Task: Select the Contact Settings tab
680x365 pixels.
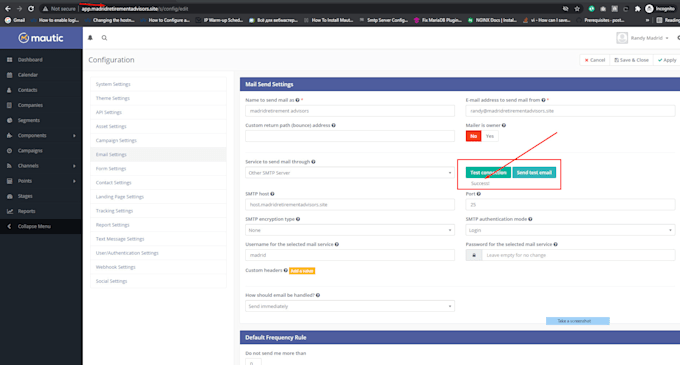Action: tap(158, 183)
